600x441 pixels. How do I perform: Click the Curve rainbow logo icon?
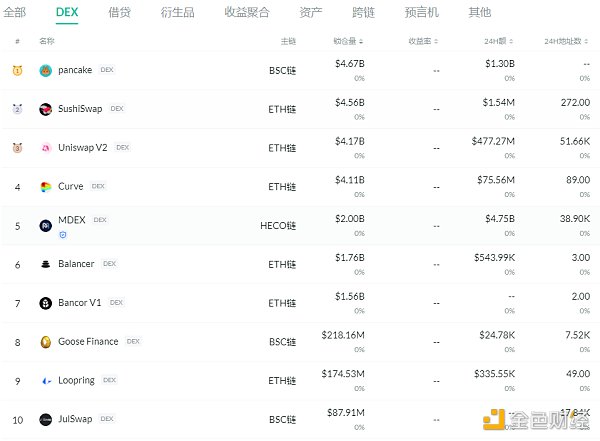click(x=46, y=187)
